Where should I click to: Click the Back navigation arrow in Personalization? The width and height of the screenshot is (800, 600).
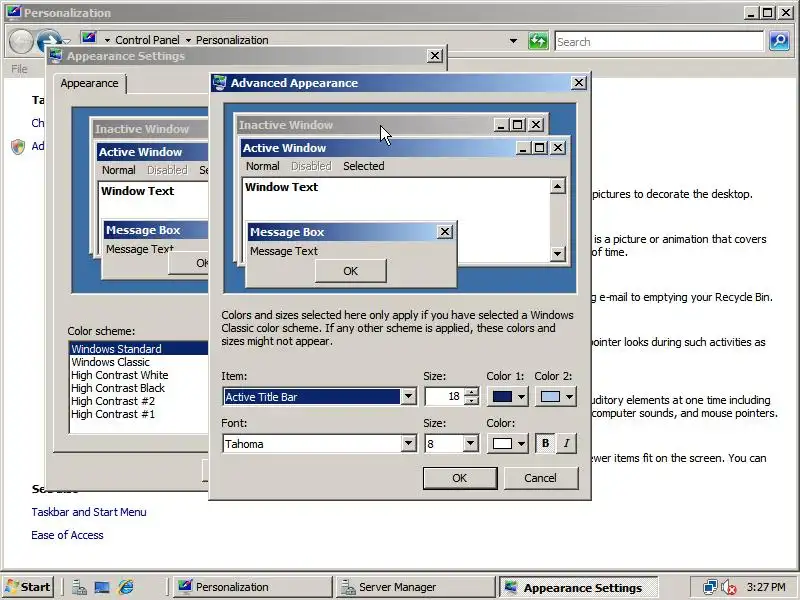click(x=21, y=41)
